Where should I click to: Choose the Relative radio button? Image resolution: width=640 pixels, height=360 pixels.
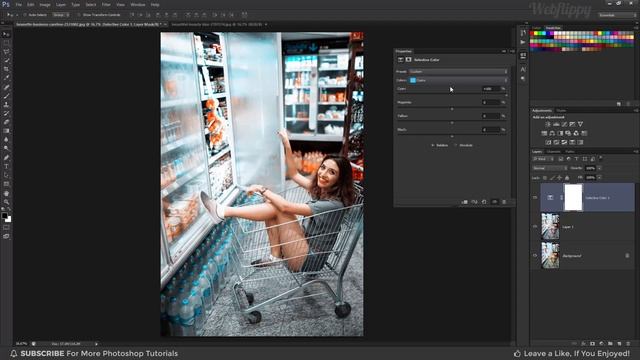[433, 145]
